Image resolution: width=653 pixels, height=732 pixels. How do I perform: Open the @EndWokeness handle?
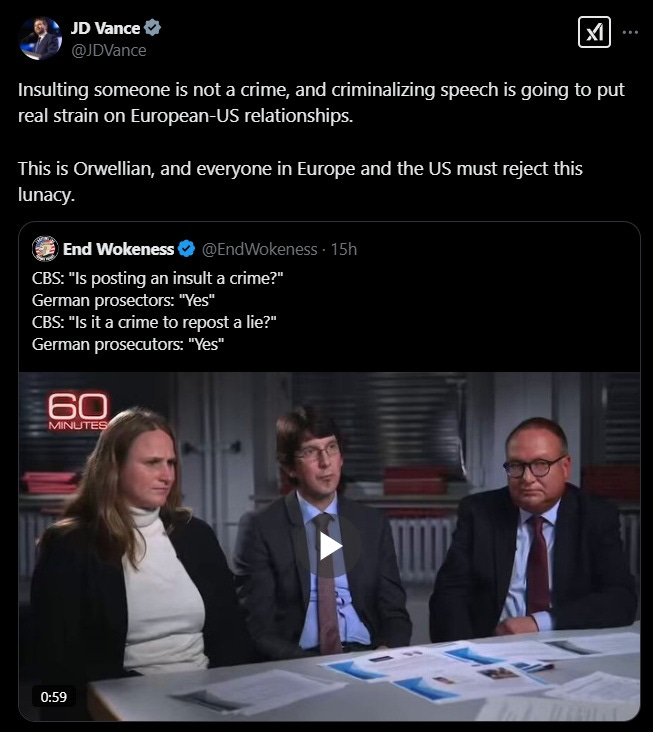[260, 249]
